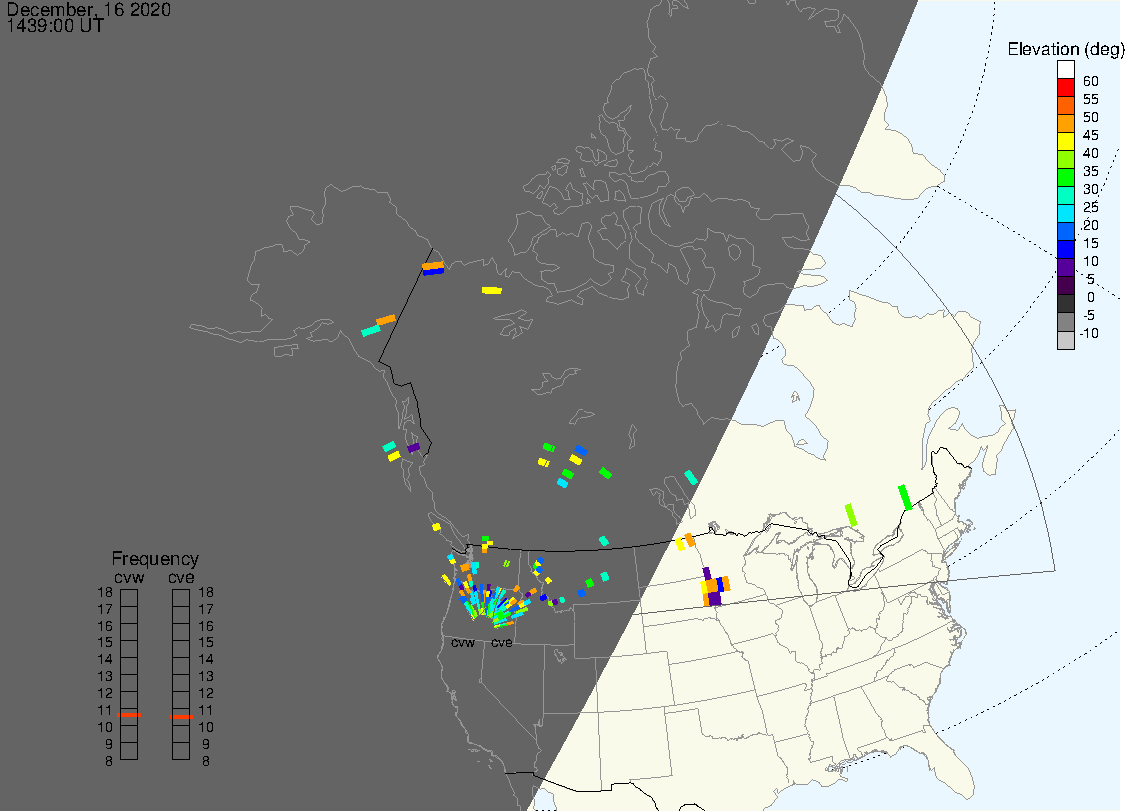Click the top cell of cvw frequency bar

pyautogui.click(x=129, y=598)
